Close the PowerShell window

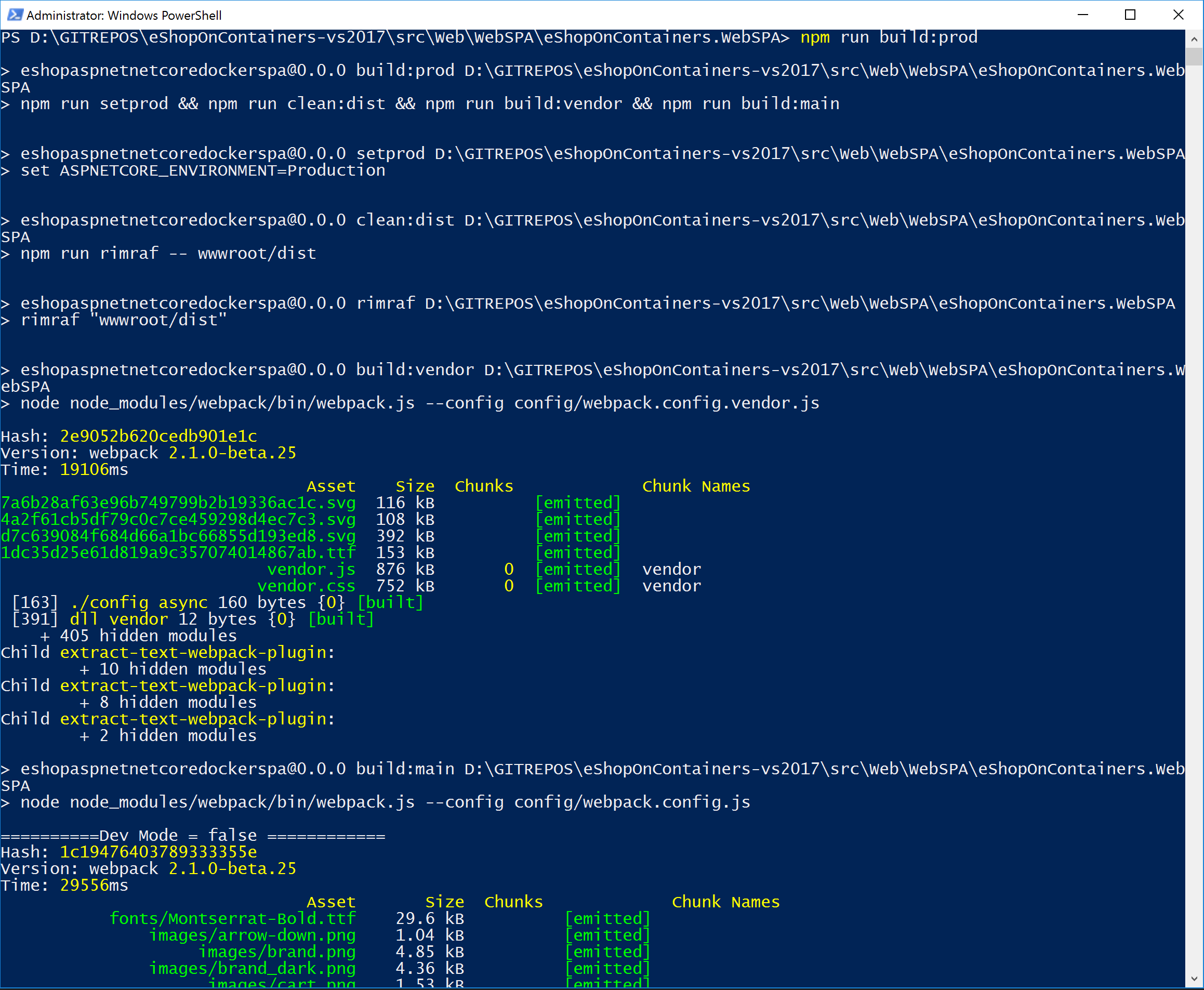(x=1178, y=15)
